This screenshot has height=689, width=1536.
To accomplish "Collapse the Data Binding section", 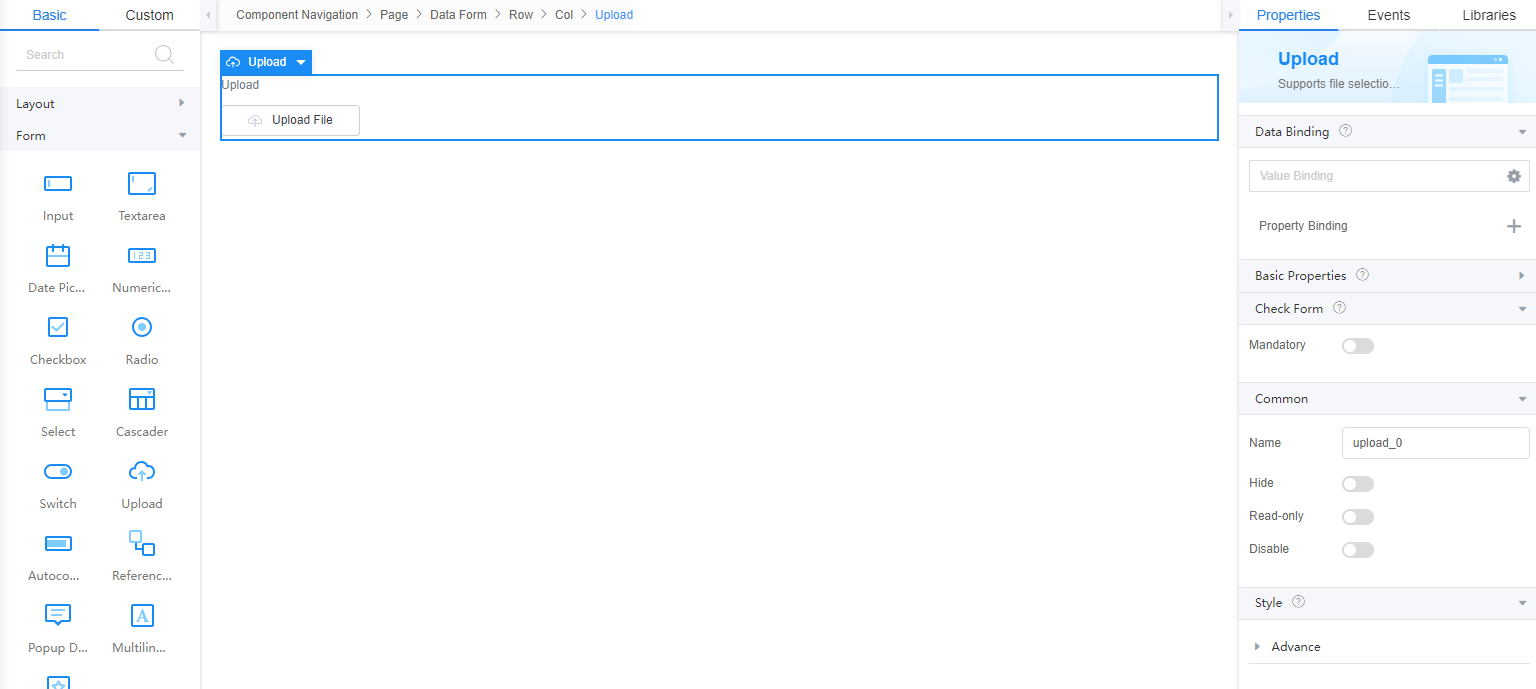I will click(x=1522, y=132).
